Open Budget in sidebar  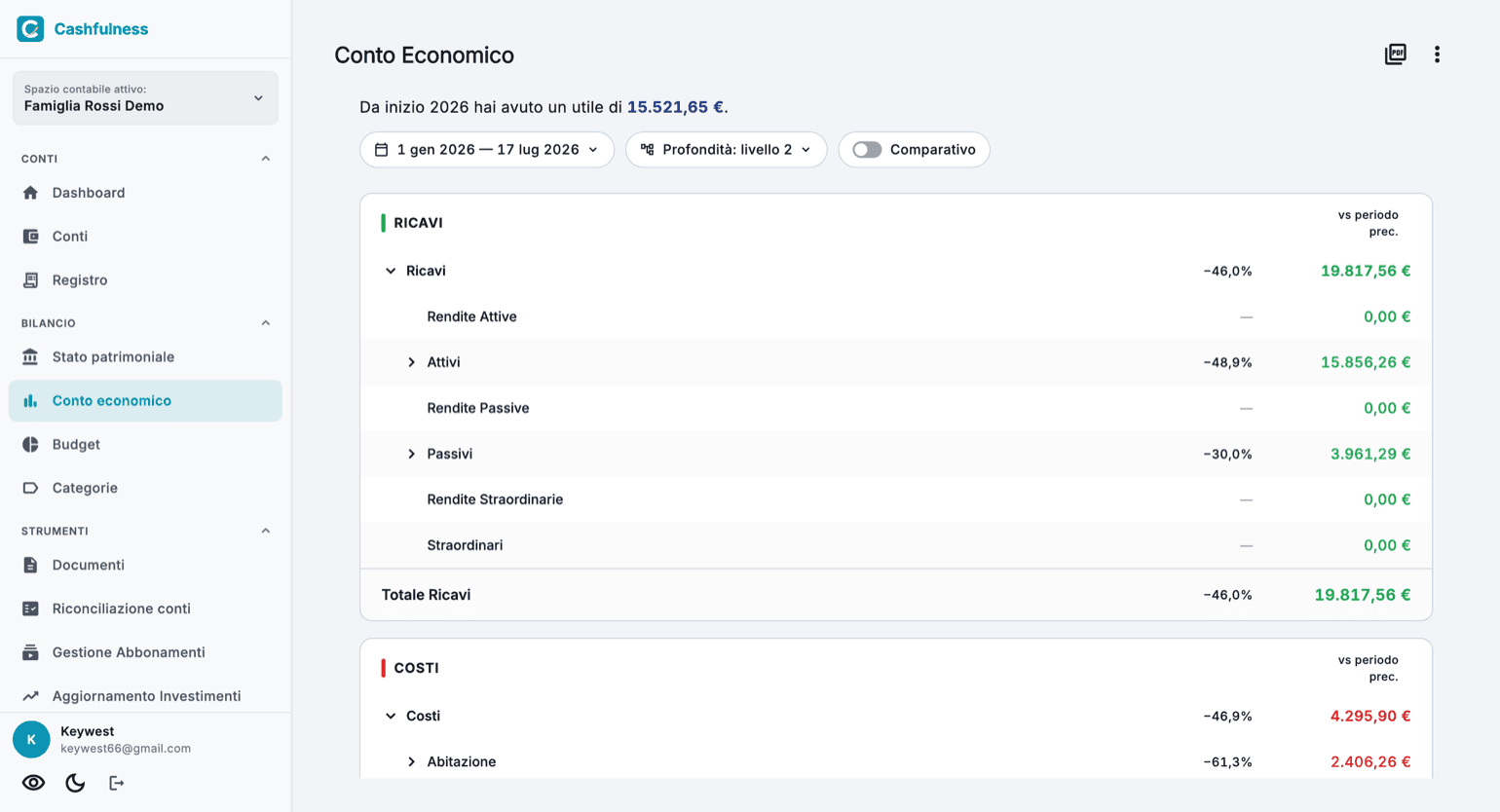point(145,445)
